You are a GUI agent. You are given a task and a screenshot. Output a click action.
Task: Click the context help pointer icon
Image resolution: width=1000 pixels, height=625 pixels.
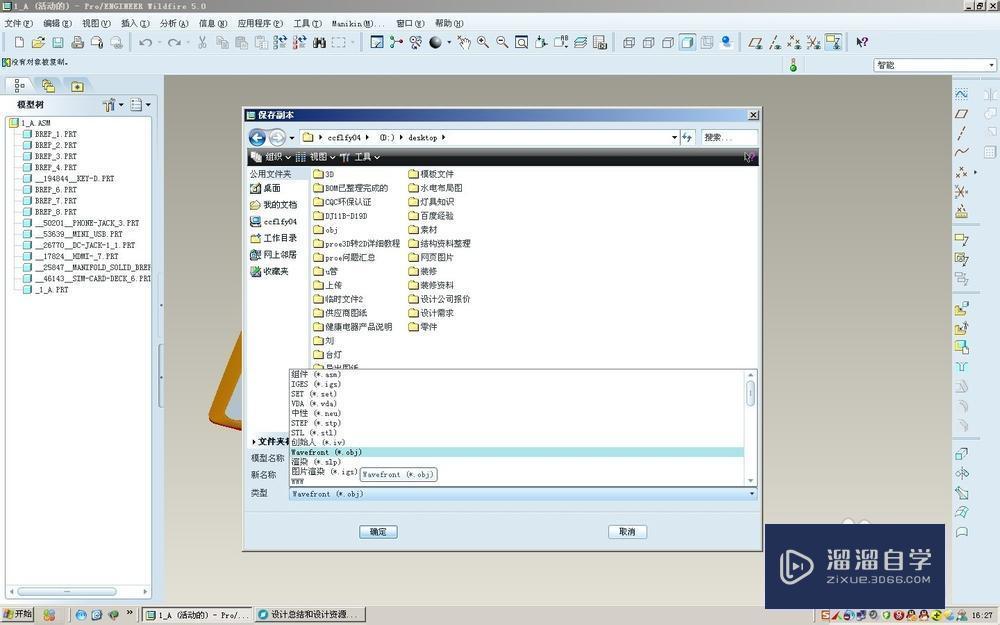[x=862, y=42]
